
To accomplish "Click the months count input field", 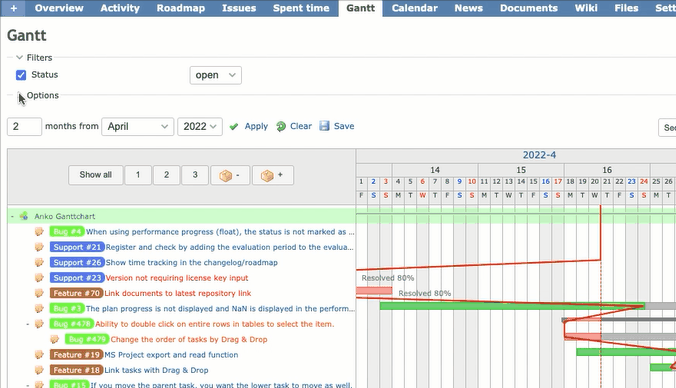I will (x=24, y=127).
